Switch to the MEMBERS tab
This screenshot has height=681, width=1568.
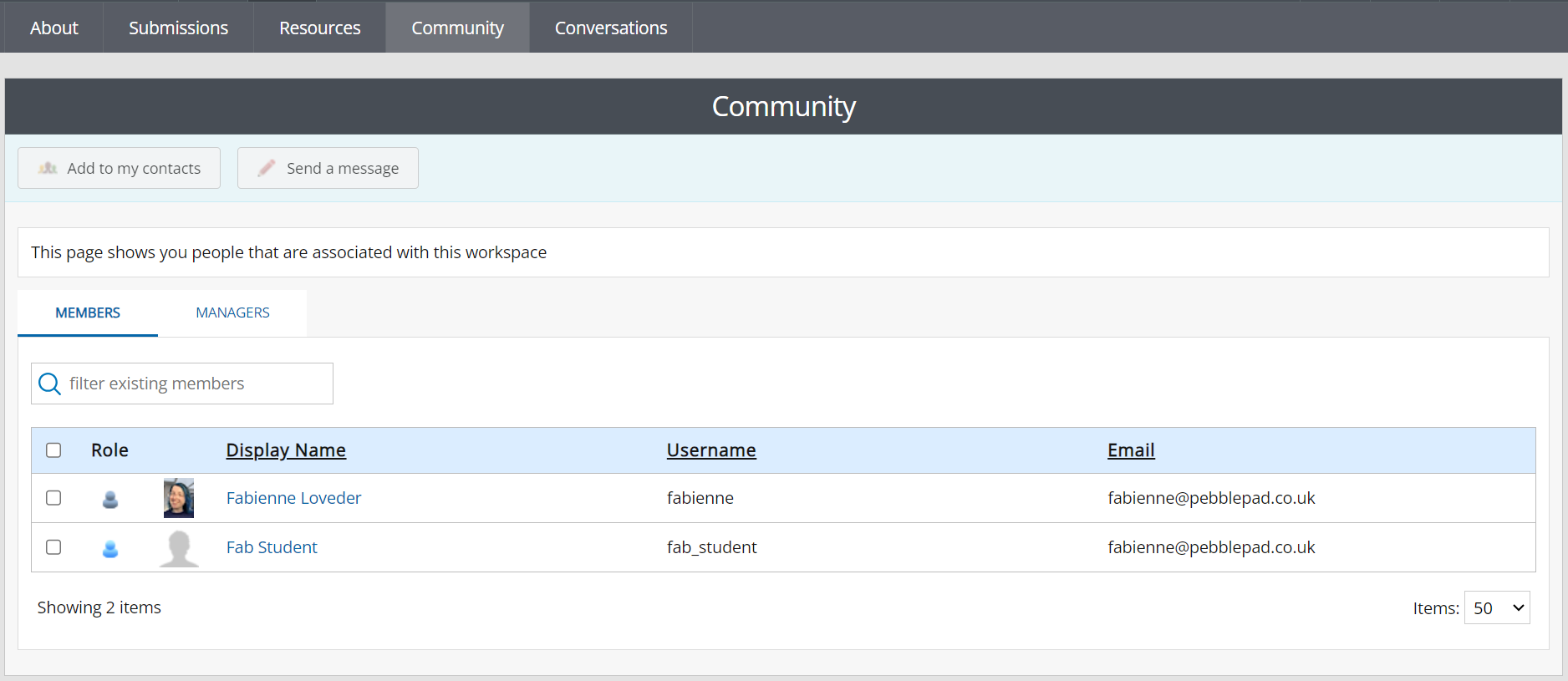88,313
